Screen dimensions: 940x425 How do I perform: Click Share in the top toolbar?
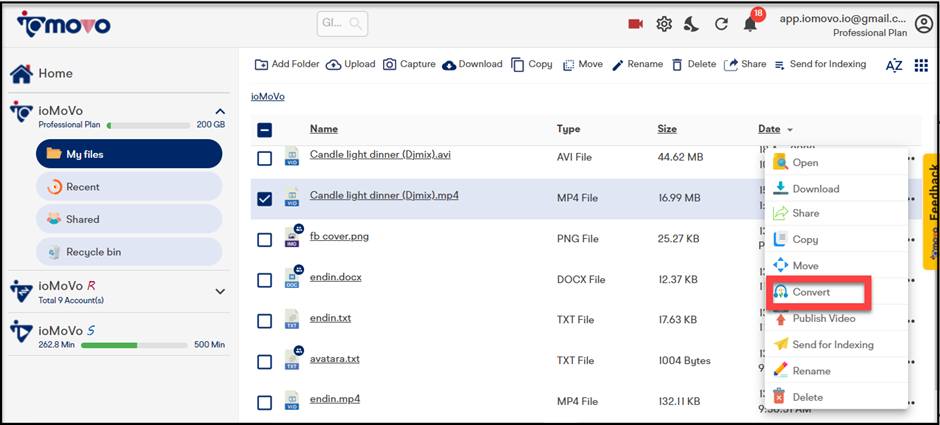coord(745,64)
